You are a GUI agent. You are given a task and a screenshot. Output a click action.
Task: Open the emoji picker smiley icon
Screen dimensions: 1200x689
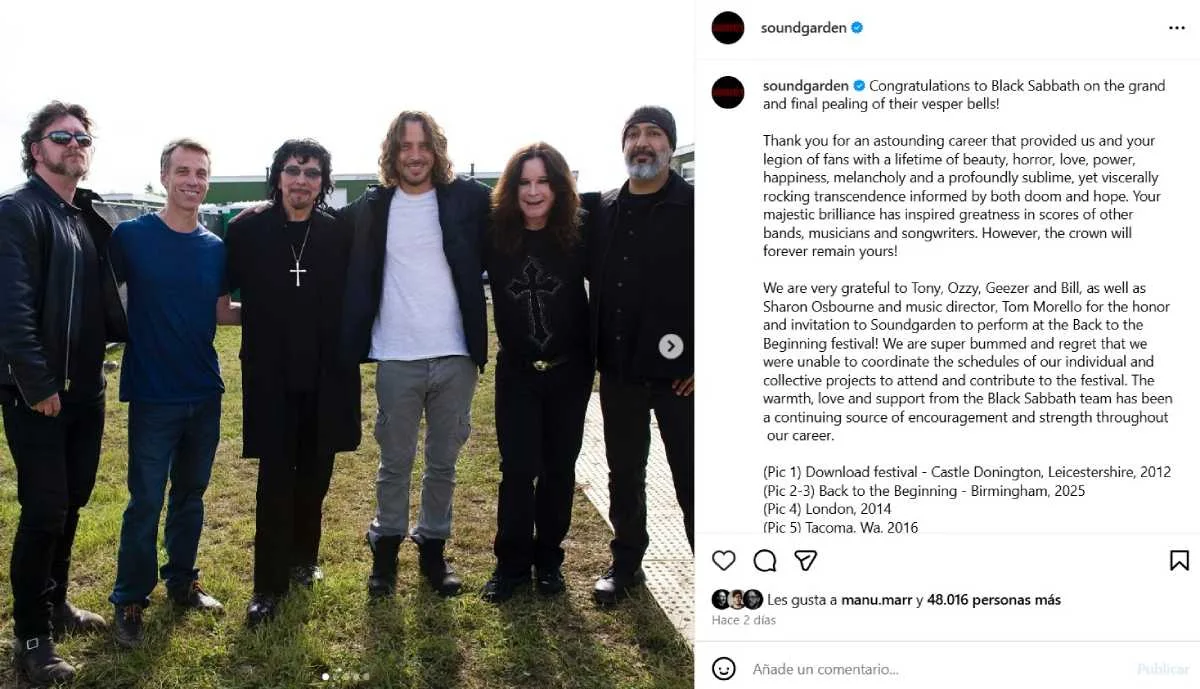(723, 668)
